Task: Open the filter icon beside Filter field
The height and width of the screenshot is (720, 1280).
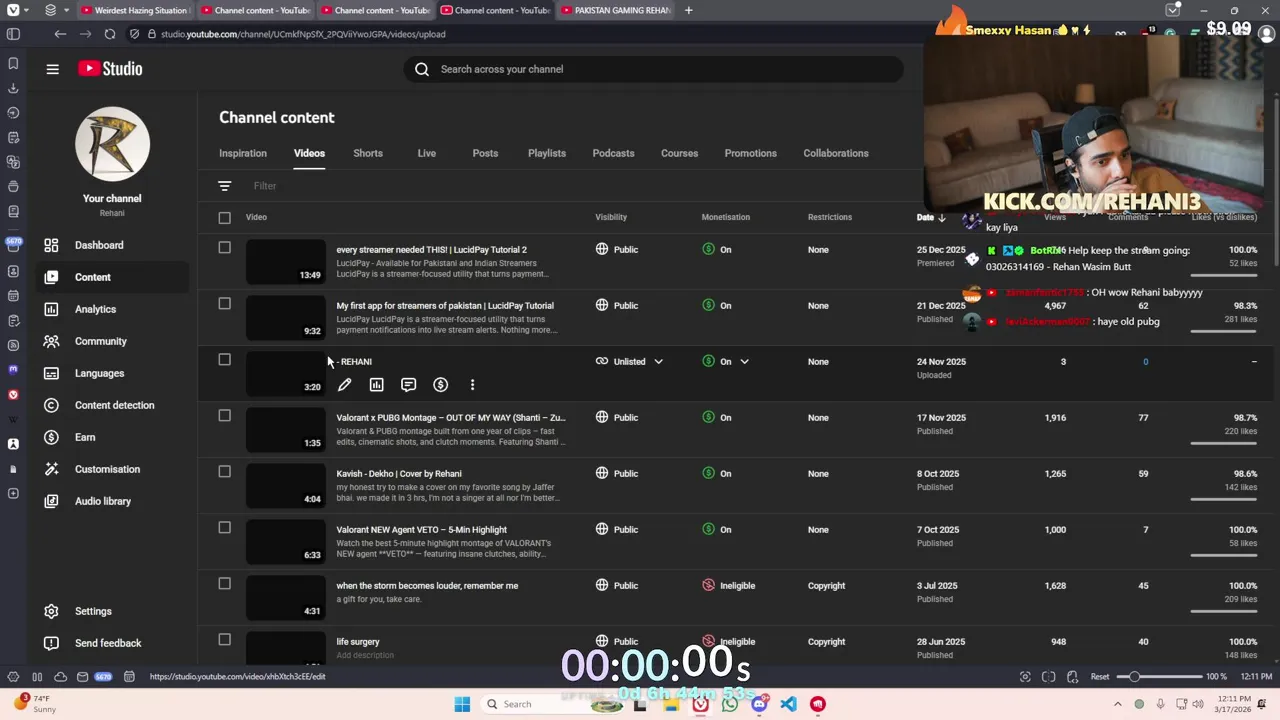Action: 225,186
